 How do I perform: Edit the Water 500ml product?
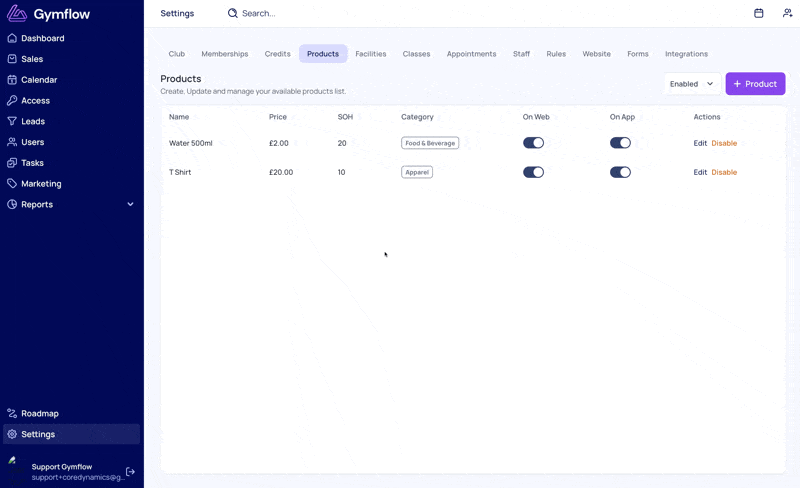700,143
